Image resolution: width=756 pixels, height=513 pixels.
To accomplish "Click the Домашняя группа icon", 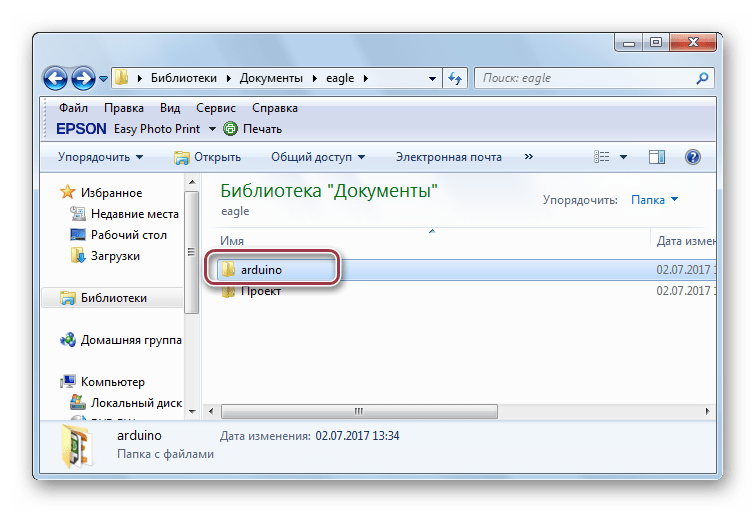I will 68,340.
